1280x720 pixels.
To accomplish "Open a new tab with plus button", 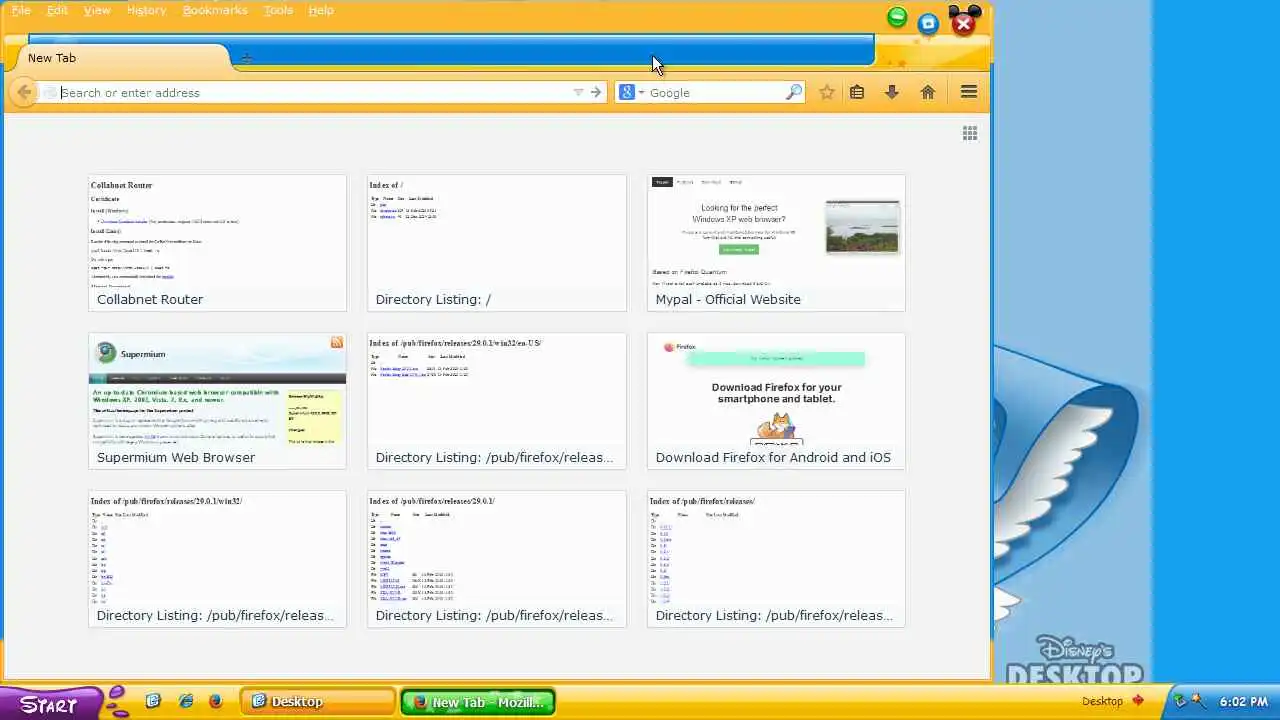I will tap(247, 58).
